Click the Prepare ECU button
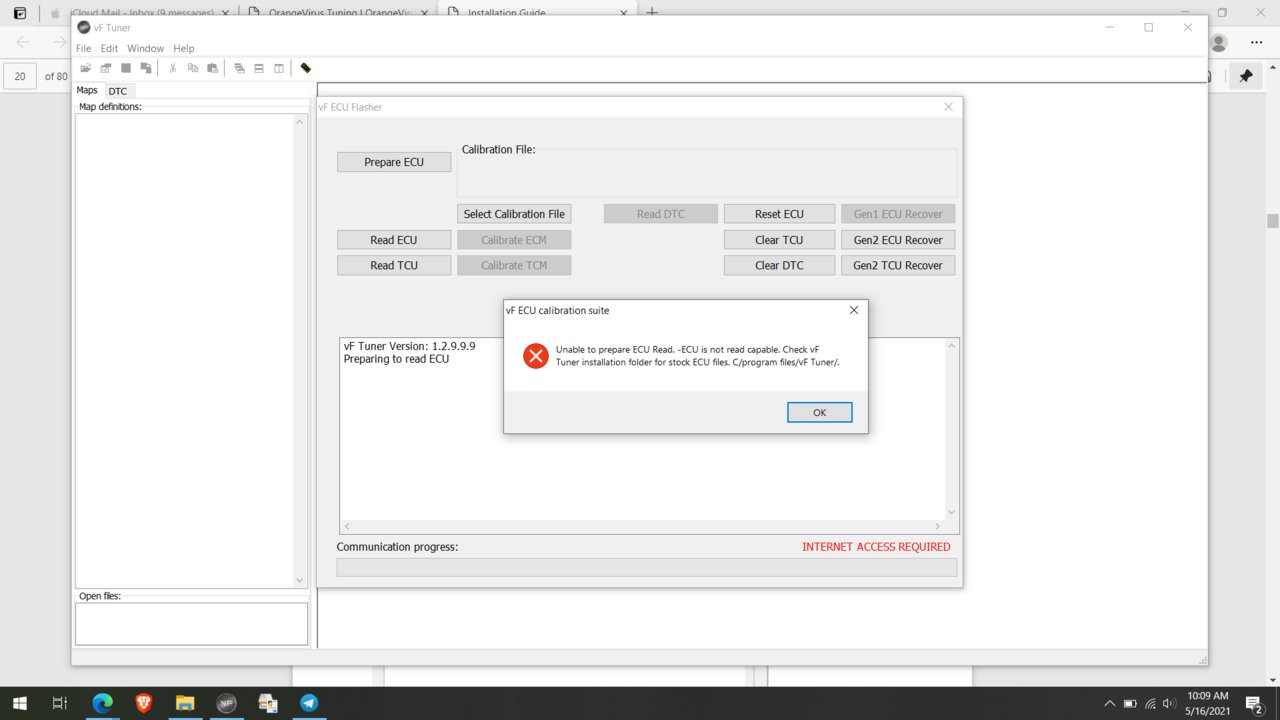 [394, 162]
